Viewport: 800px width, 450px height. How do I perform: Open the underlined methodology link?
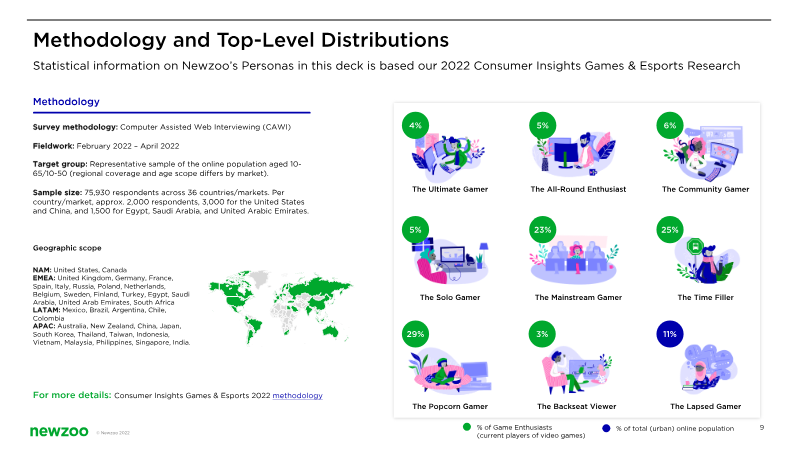tap(297, 395)
